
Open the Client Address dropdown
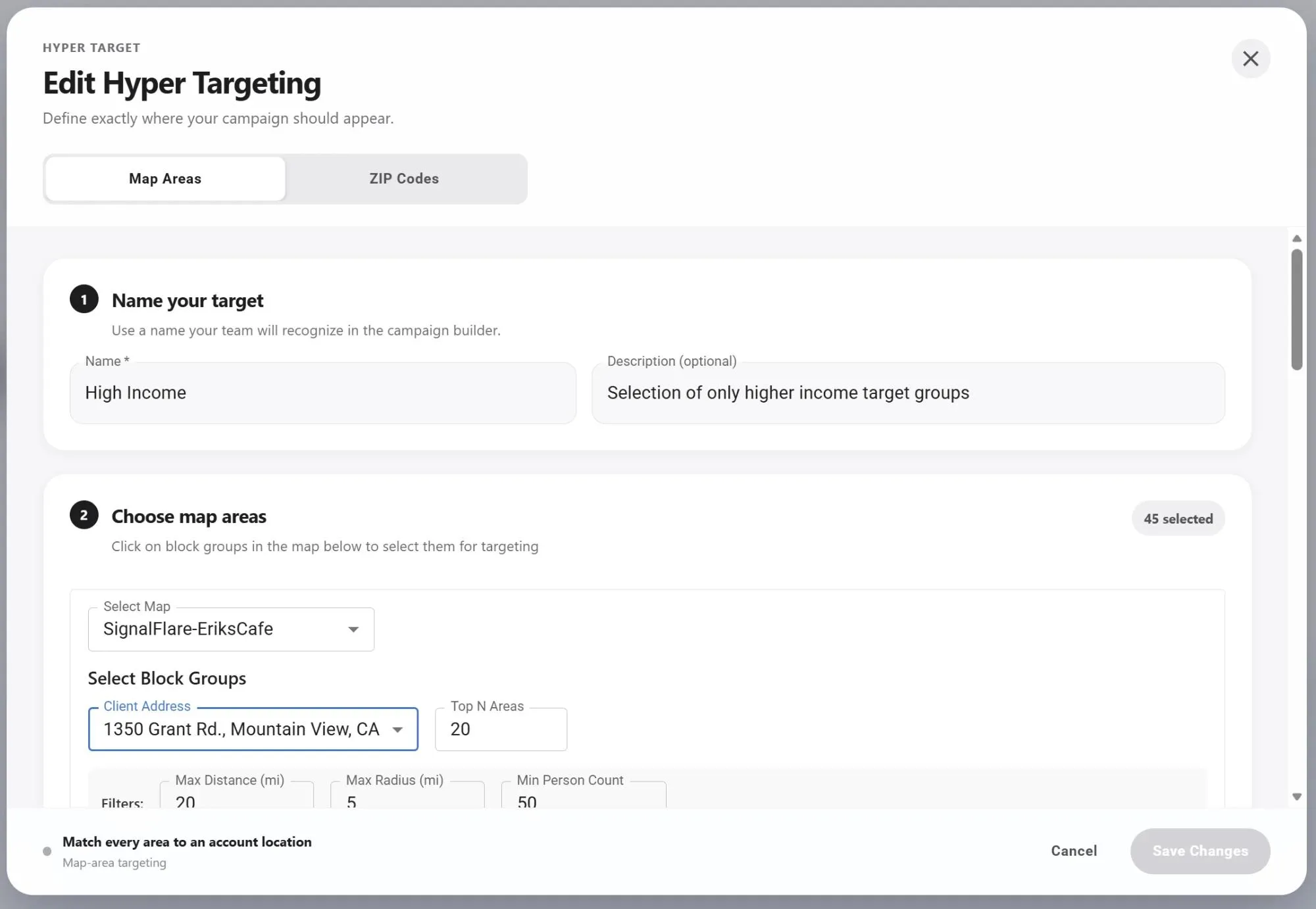pyautogui.click(x=253, y=729)
